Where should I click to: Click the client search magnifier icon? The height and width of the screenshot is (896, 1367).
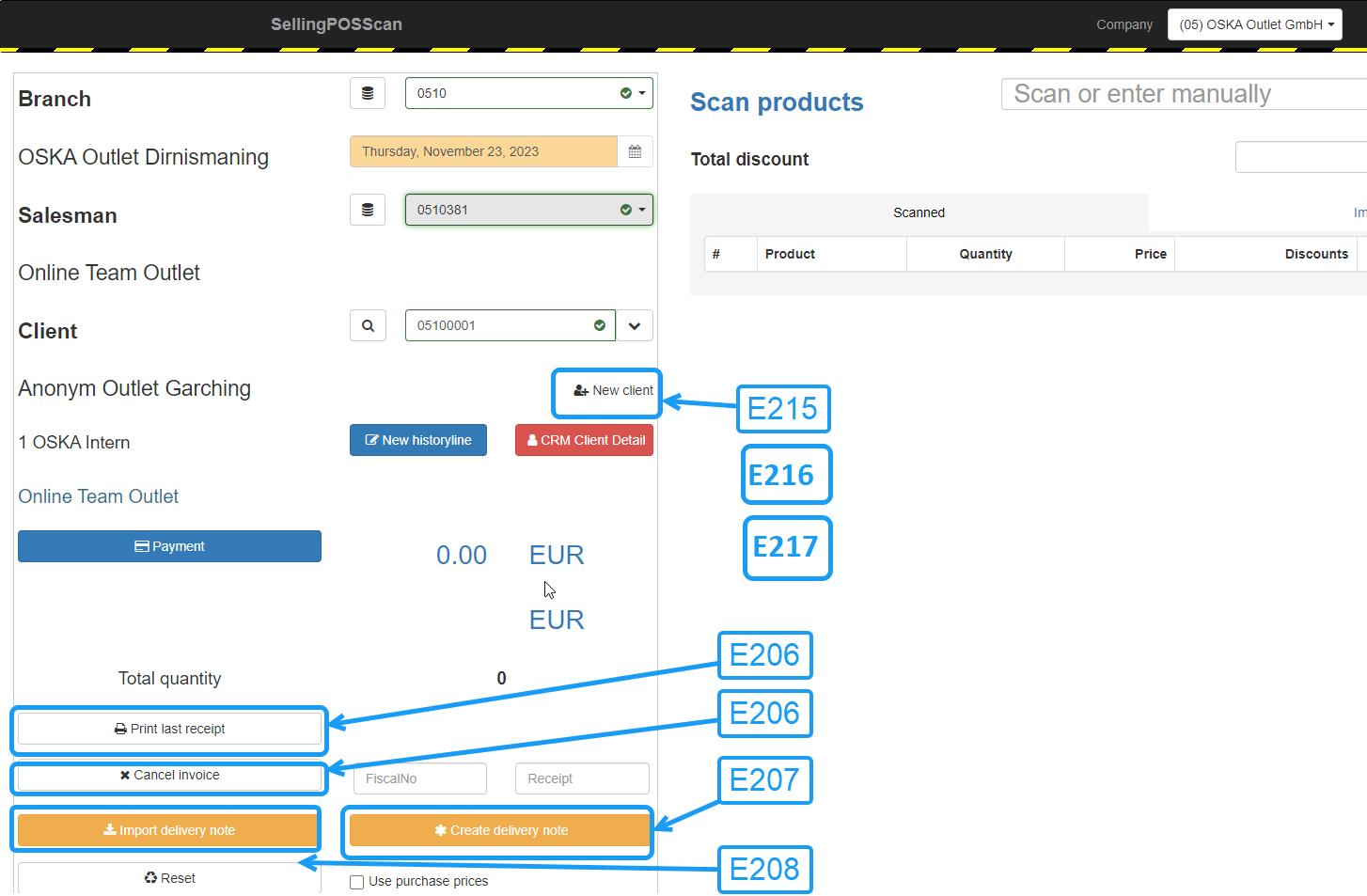tap(368, 325)
